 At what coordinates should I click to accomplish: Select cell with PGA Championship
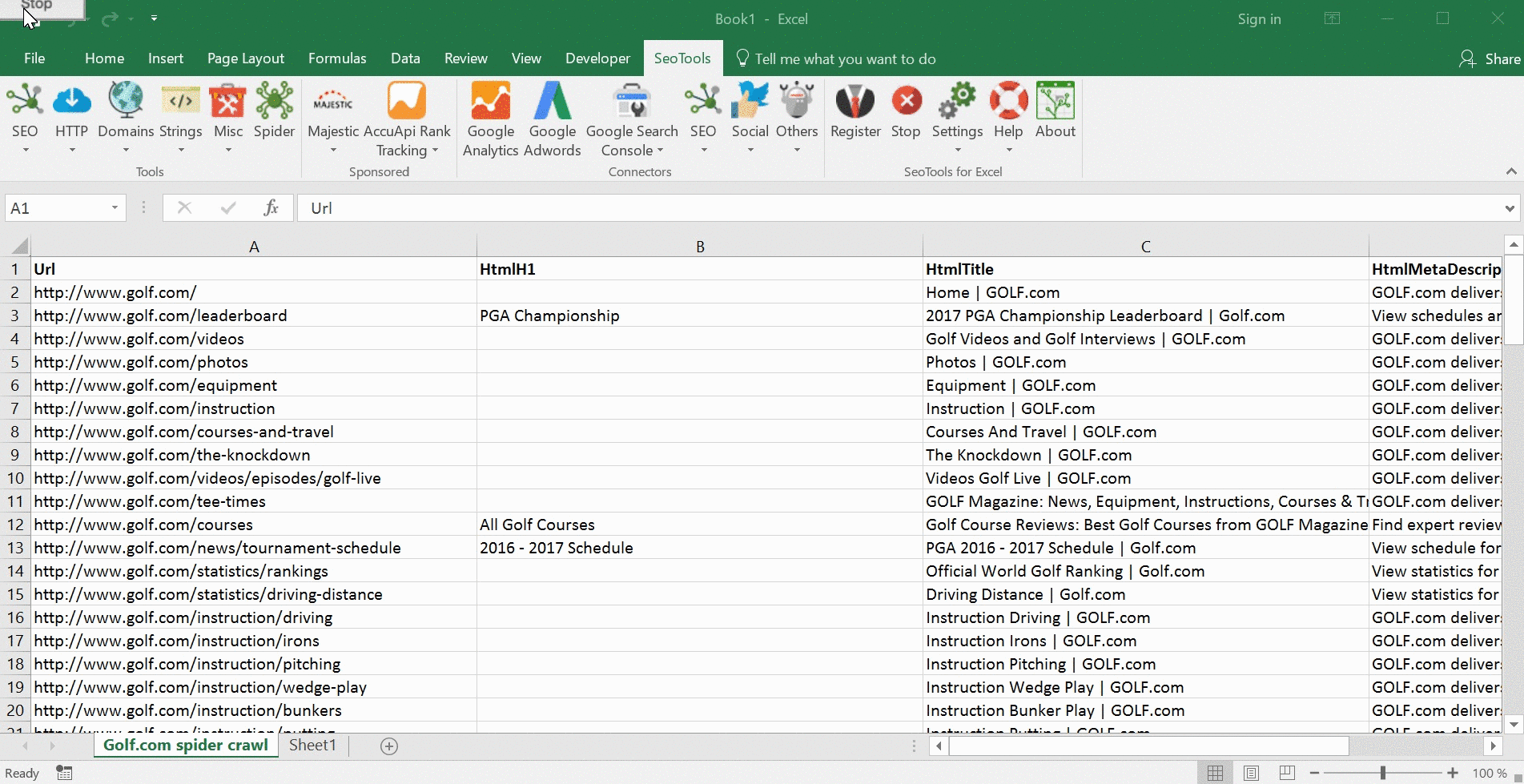[700, 316]
